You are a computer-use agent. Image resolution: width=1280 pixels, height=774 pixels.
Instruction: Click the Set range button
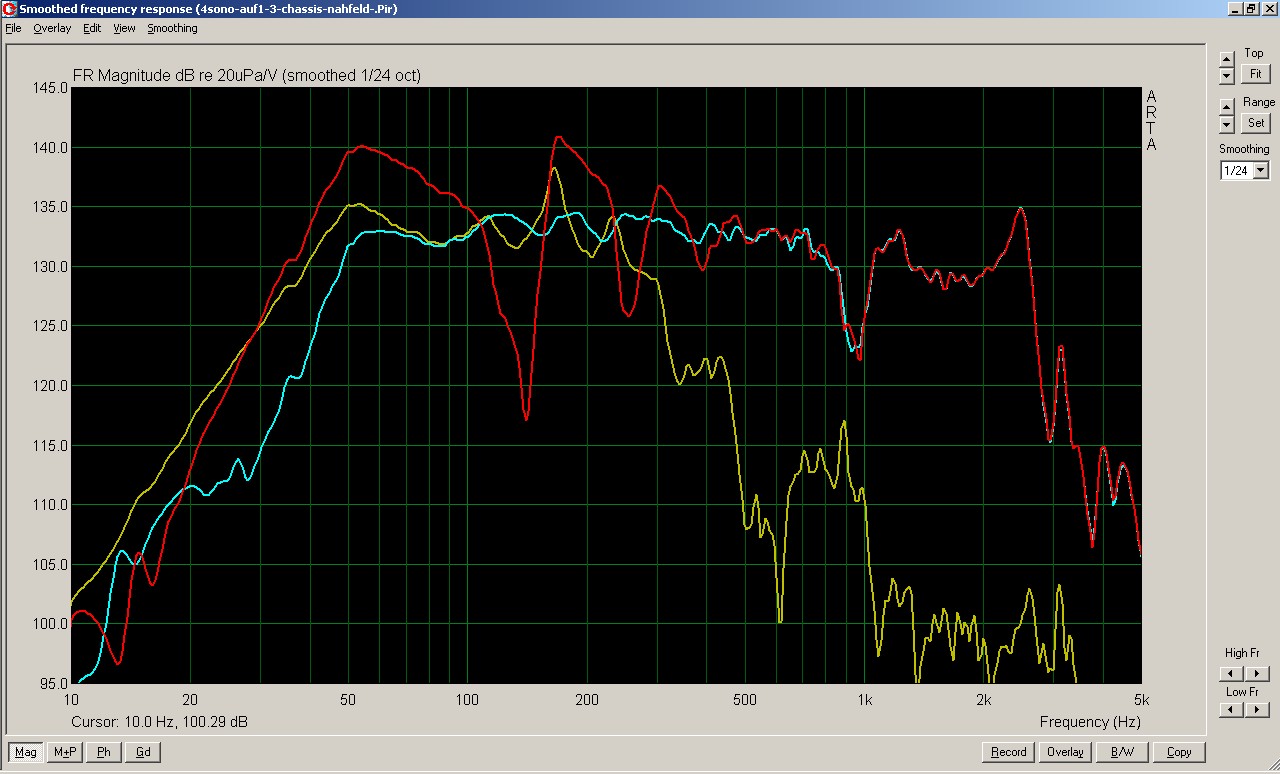click(x=1255, y=123)
